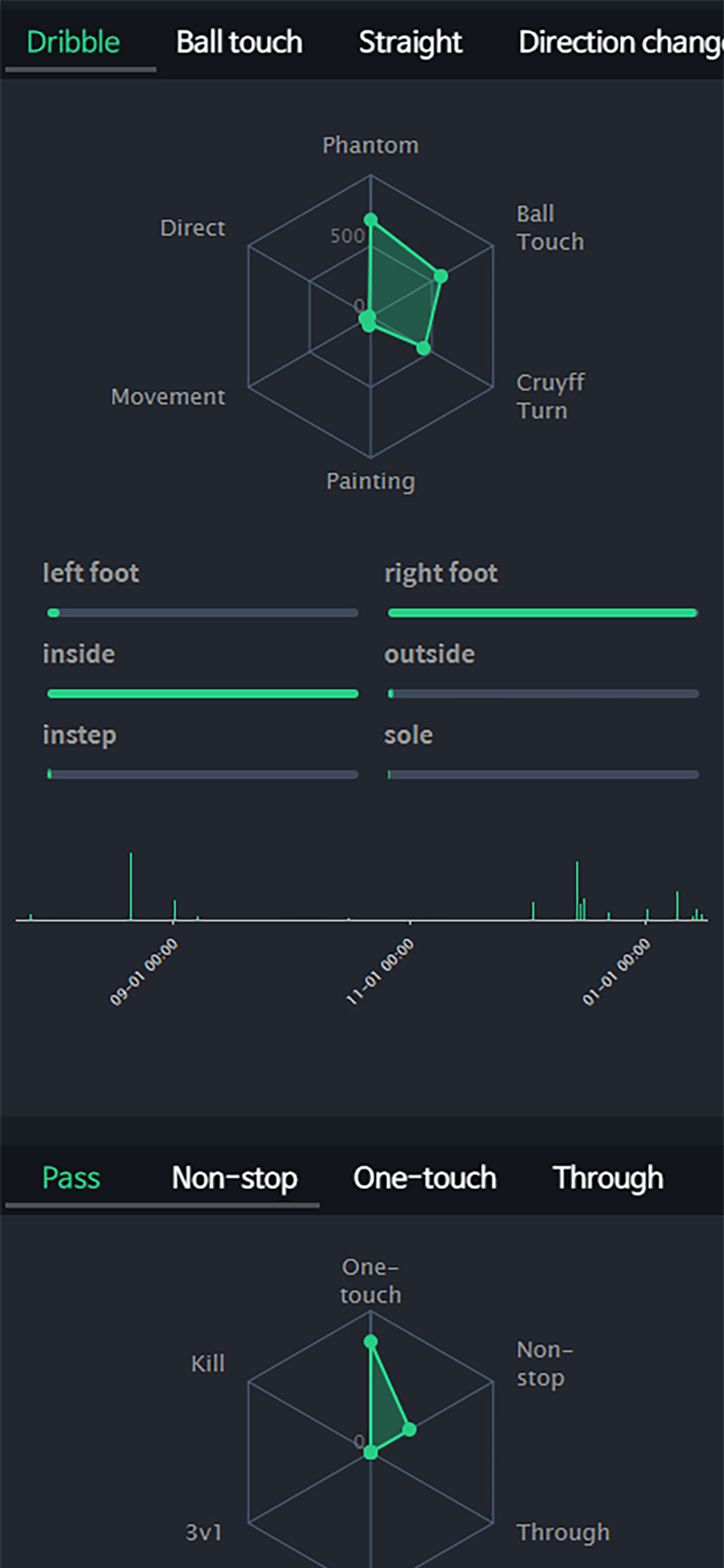The height and width of the screenshot is (1568, 724).
Task: Select the Dribble tab
Action: coord(73,42)
